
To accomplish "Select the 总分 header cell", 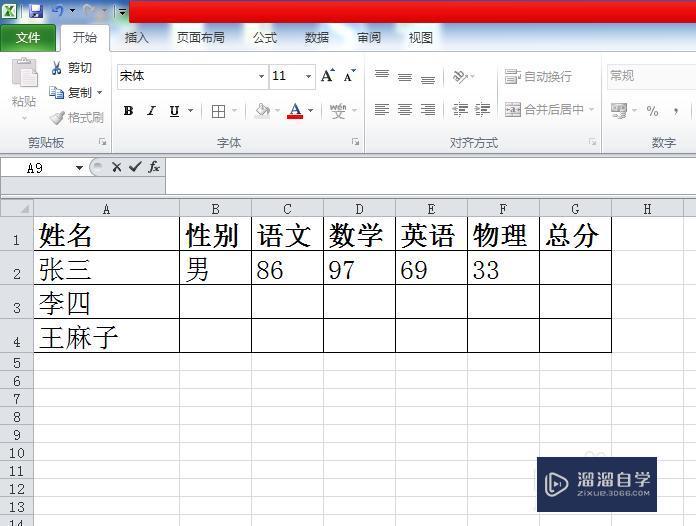I will point(575,234).
